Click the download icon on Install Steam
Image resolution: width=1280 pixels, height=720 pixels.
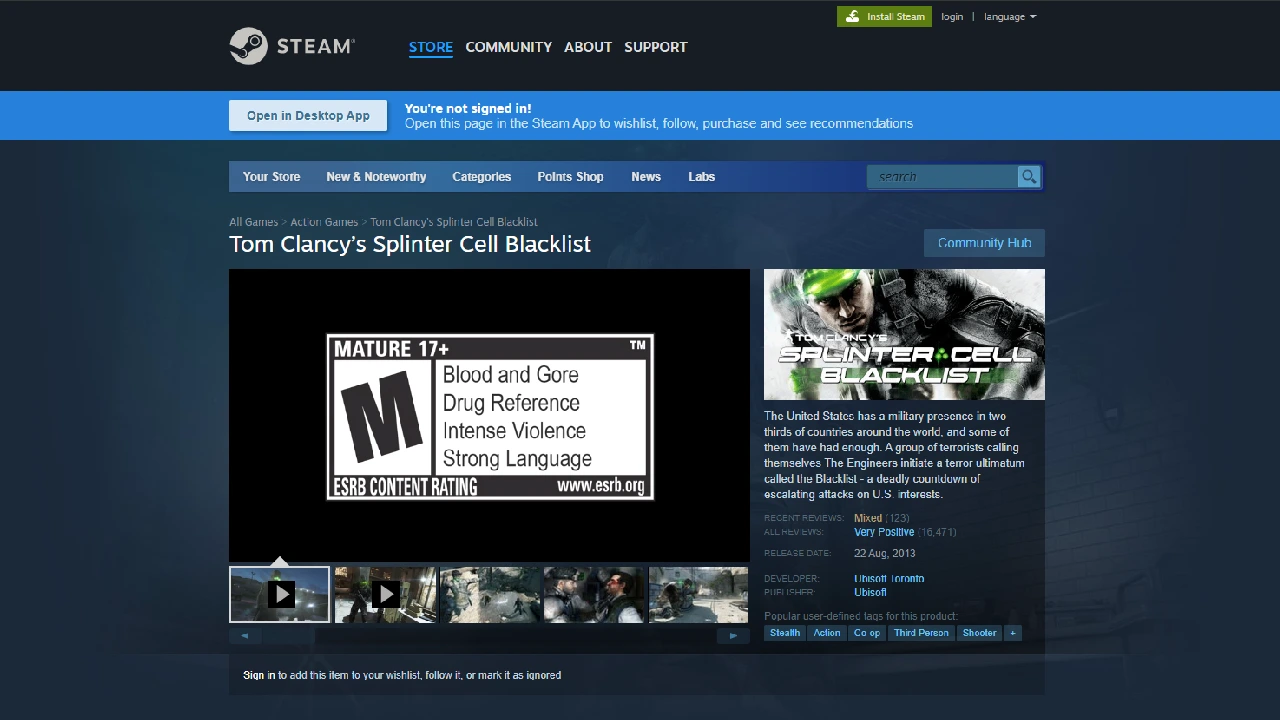pos(853,16)
